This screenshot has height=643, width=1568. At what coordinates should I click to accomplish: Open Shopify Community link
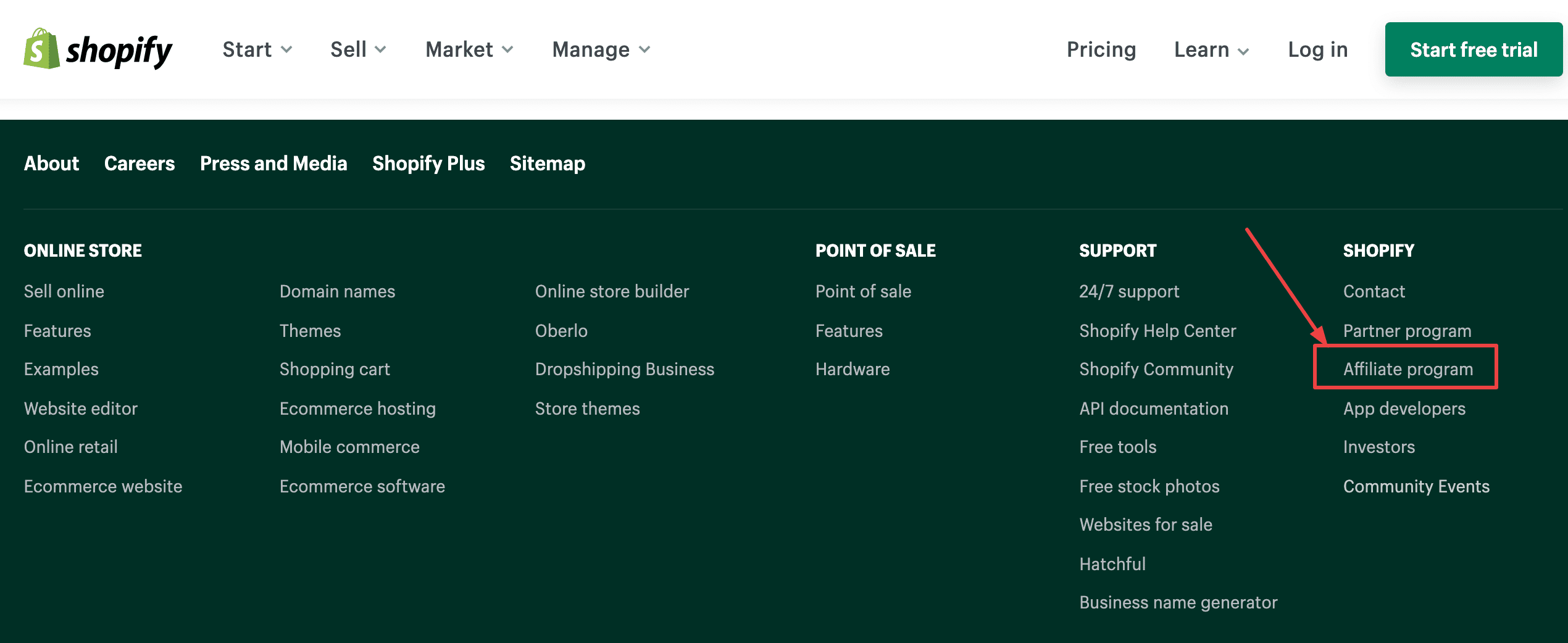tap(1156, 369)
